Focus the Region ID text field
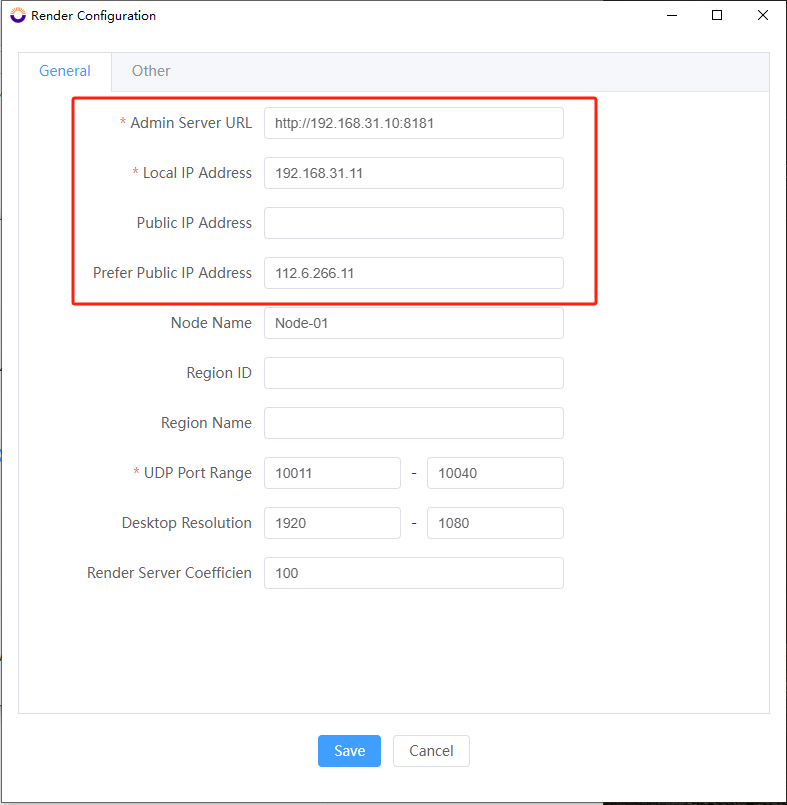 413,373
